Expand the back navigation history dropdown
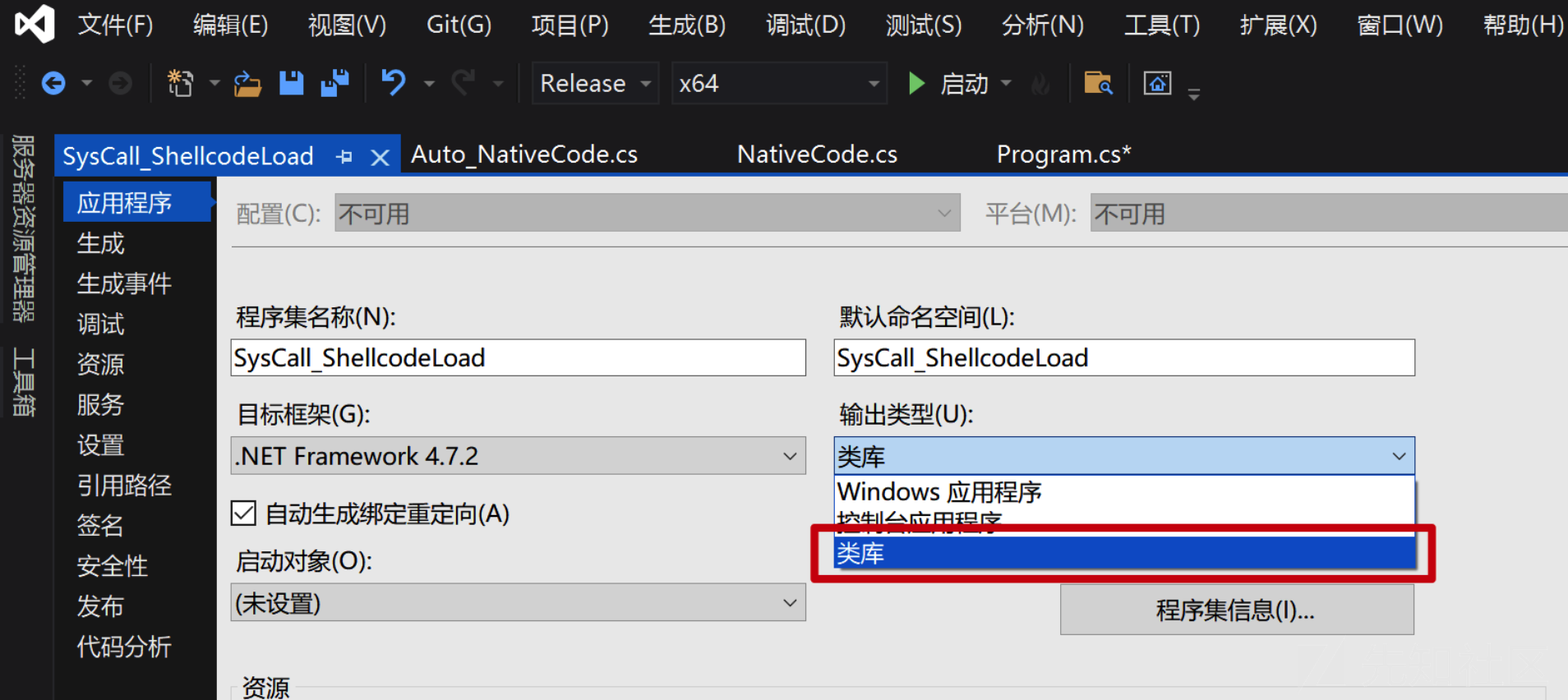The image size is (1568, 700). pyautogui.click(x=86, y=83)
